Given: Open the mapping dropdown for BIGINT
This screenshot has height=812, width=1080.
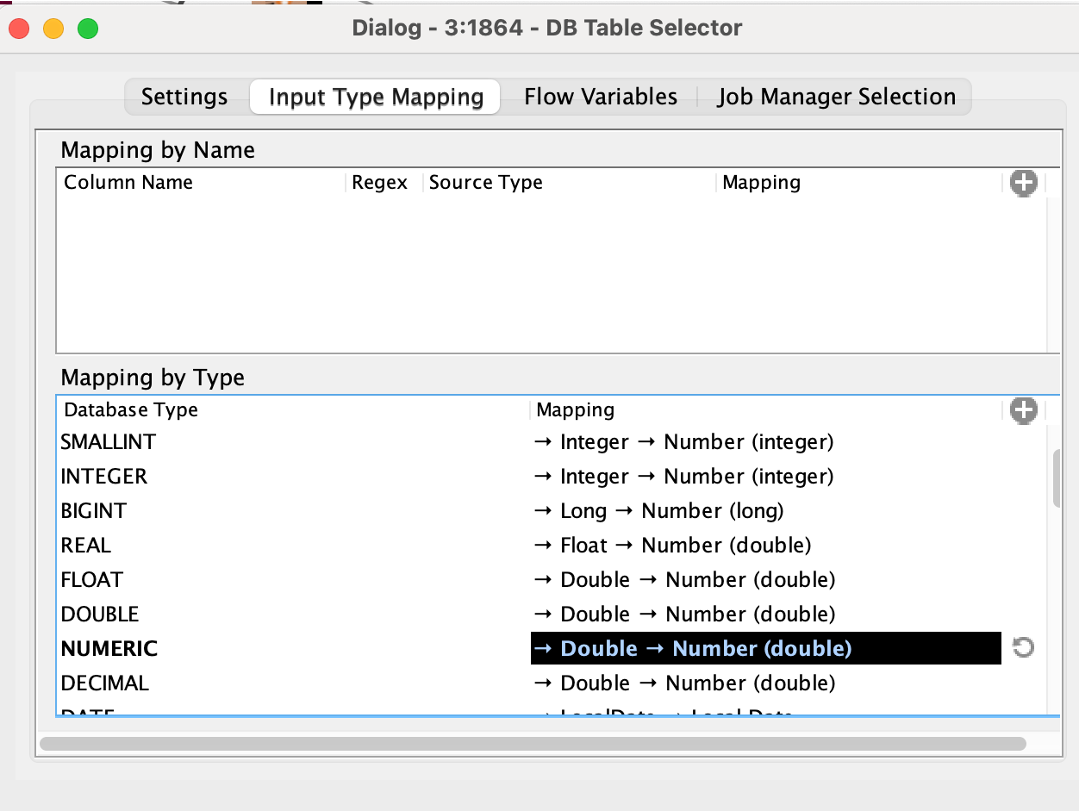Looking at the screenshot, I should tap(688, 510).
